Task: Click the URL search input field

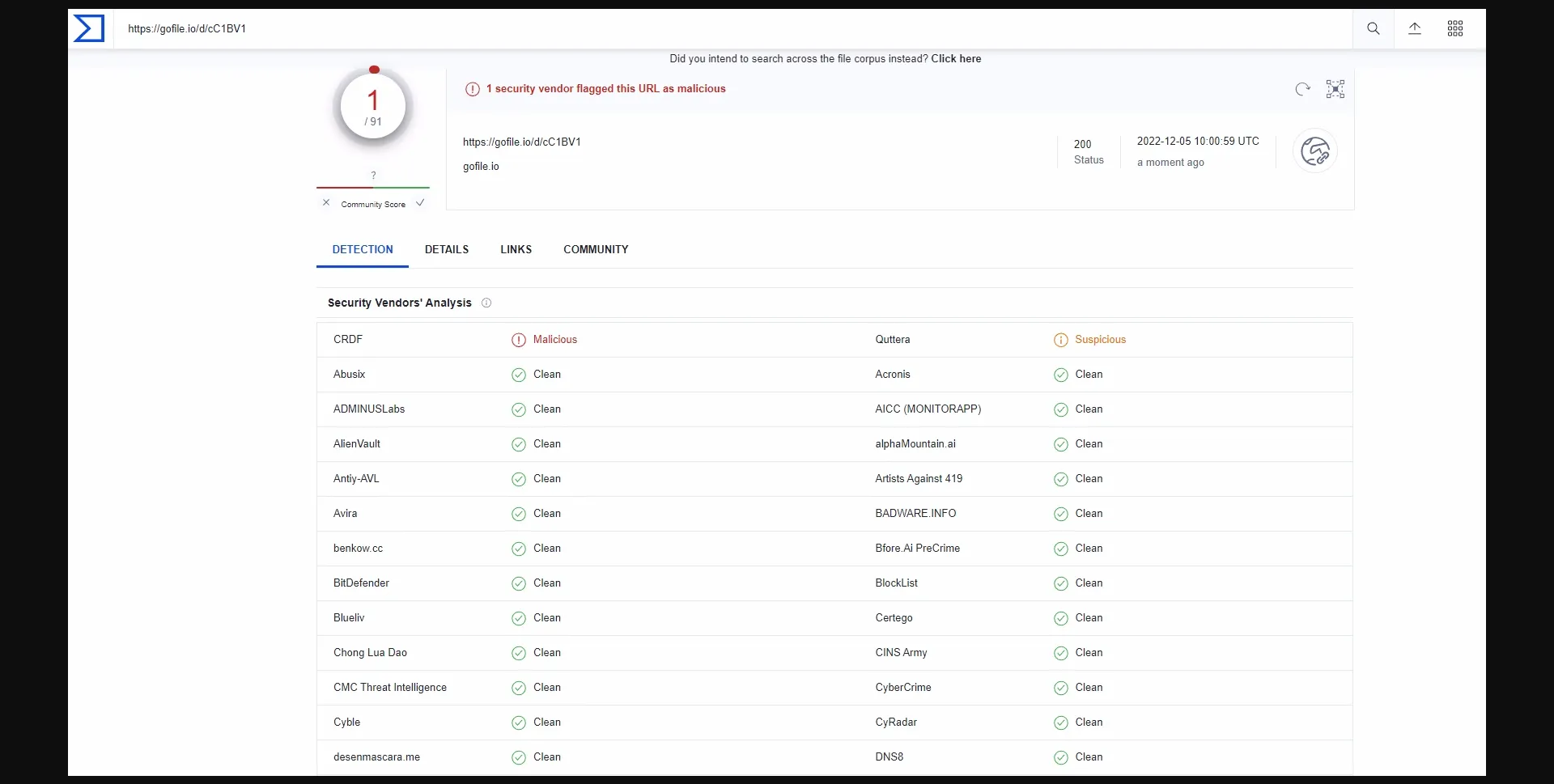Action: tap(728, 28)
